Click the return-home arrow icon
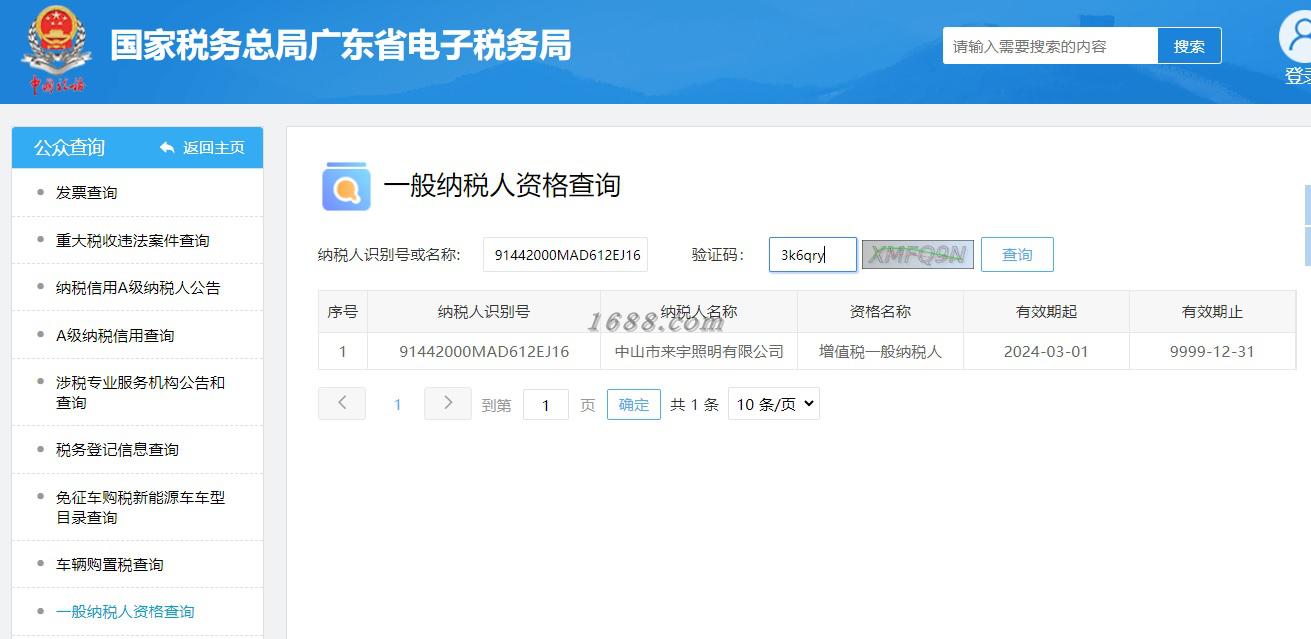 pos(167,148)
